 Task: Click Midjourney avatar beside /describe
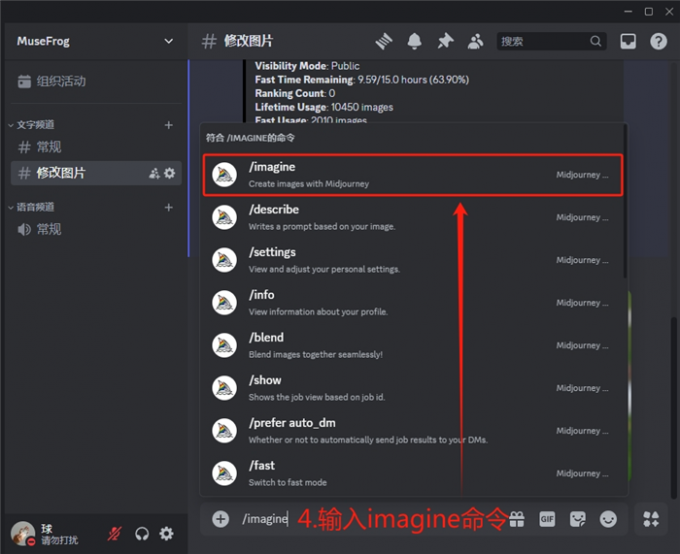coord(224,217)
